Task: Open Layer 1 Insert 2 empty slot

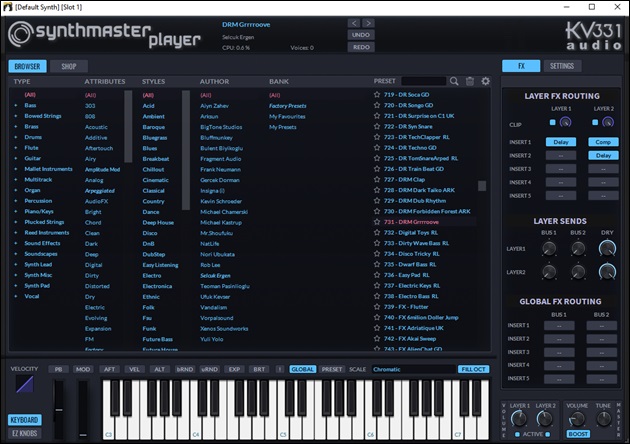Action: 561,156
